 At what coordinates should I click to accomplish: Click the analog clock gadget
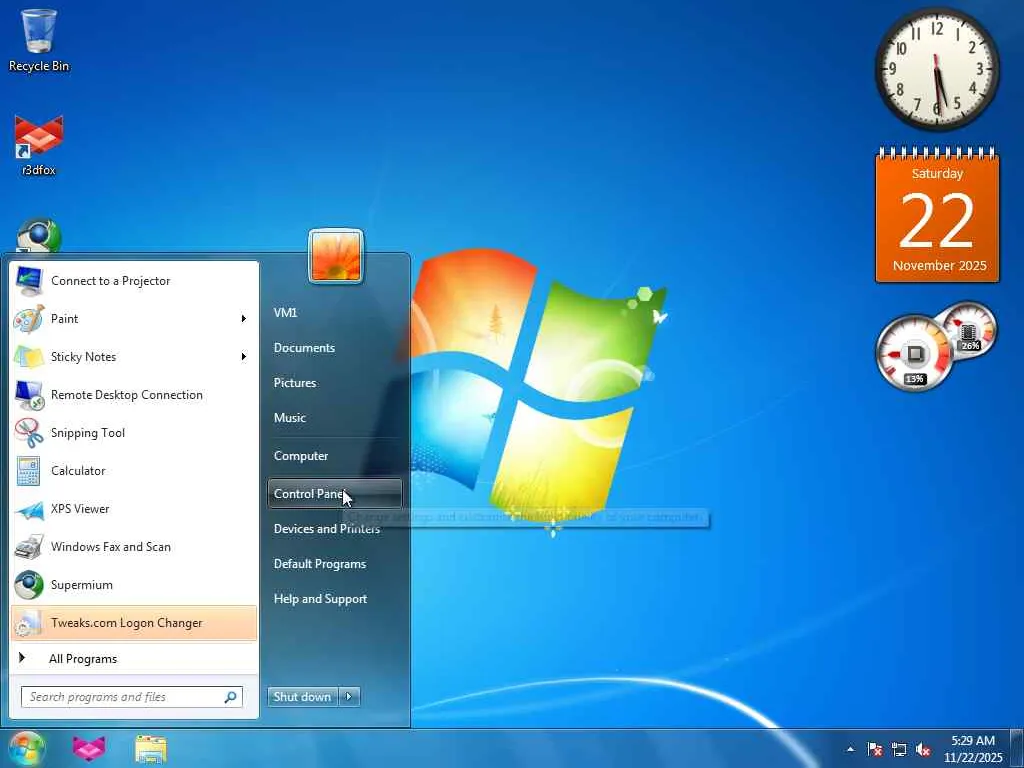[x=936, y=69]
